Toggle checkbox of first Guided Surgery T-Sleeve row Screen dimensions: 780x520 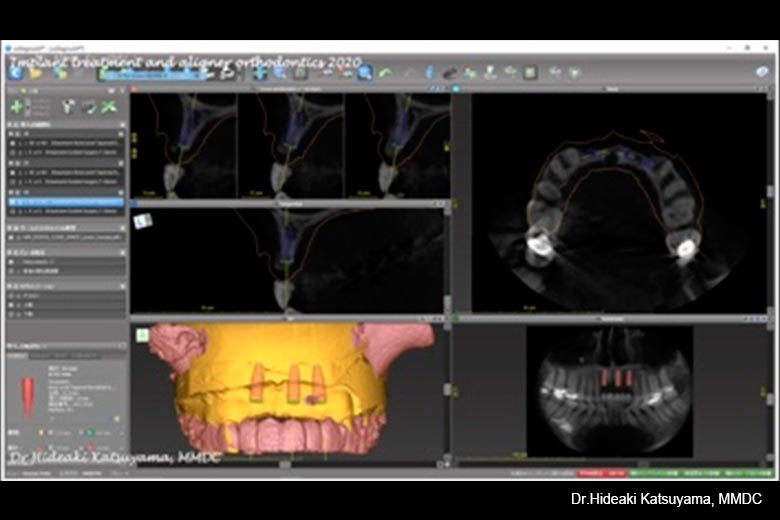click(13, 152)
